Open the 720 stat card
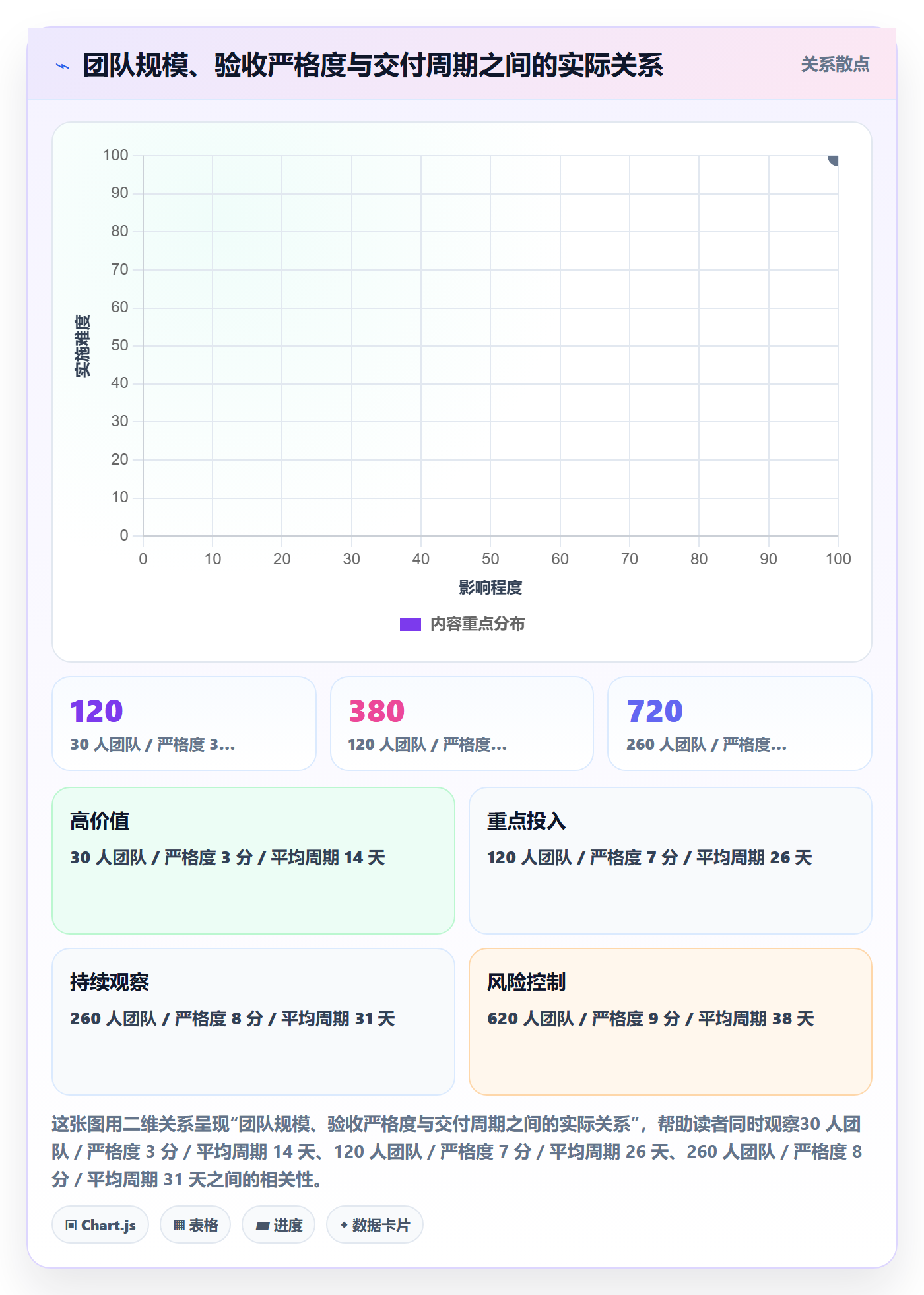Screen dimensions: 924x1295 [x=740, y=723]
